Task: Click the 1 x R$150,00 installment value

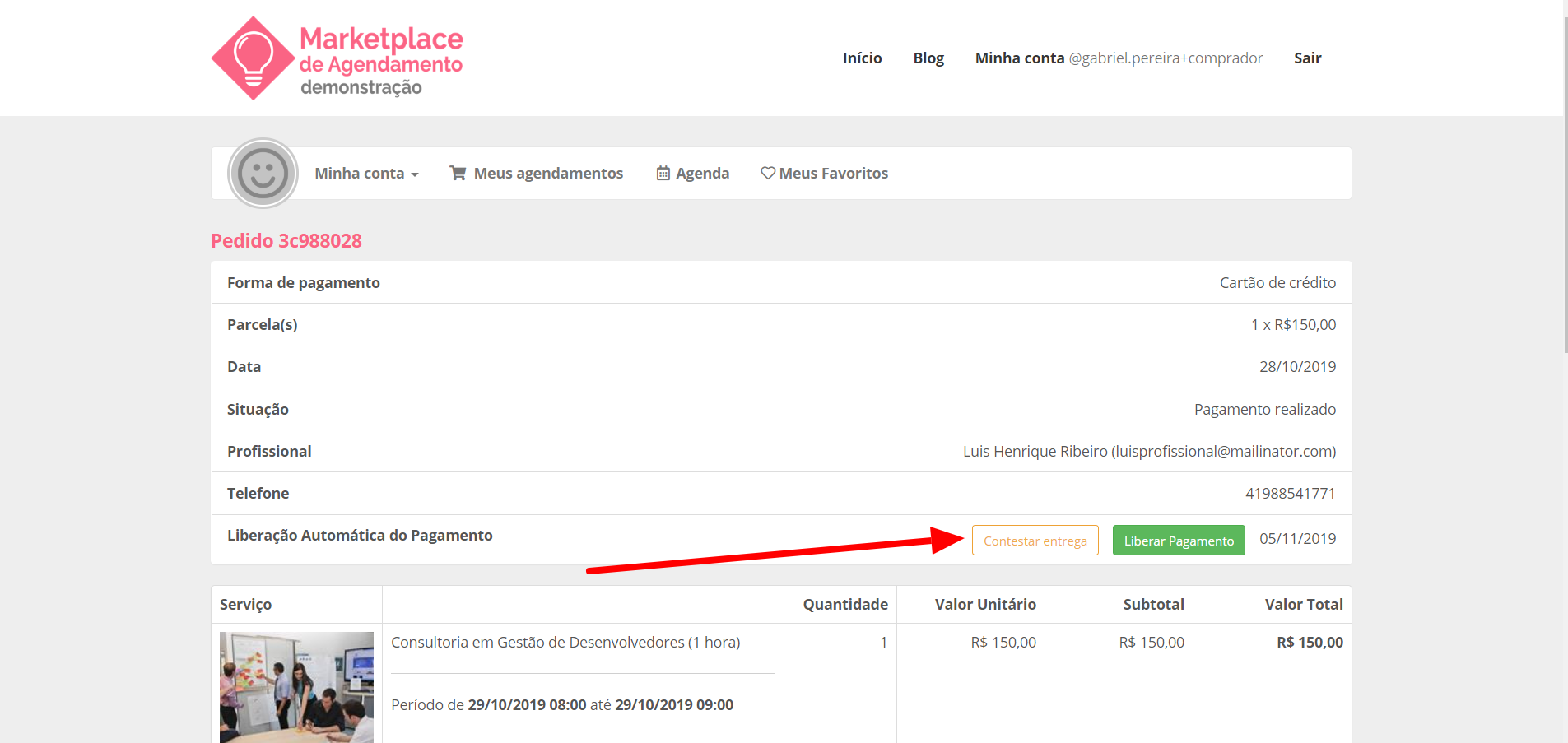Action: [1293, 324]
